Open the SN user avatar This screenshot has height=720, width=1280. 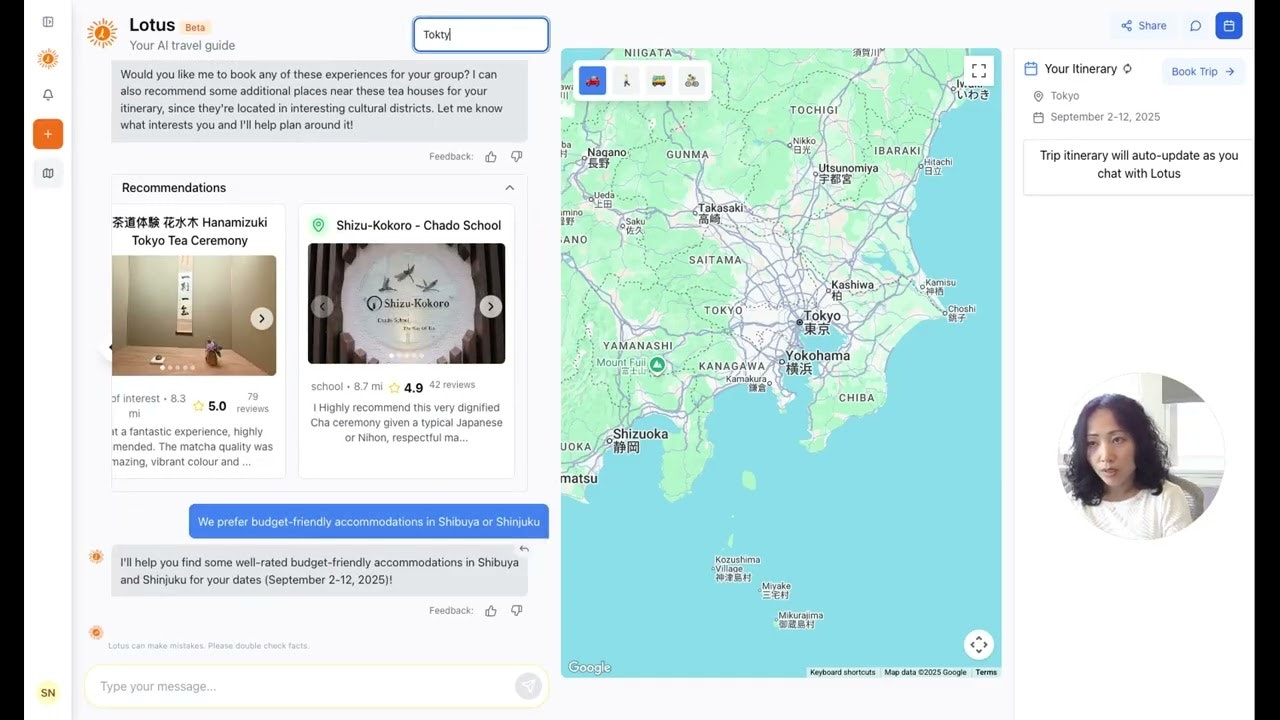tap(48, 692)
